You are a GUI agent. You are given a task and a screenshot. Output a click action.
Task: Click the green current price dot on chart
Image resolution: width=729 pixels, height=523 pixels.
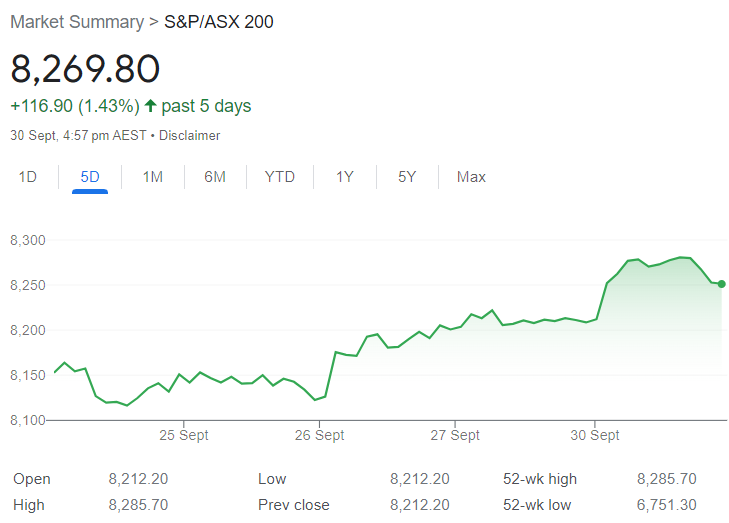(x=722, y=284)
